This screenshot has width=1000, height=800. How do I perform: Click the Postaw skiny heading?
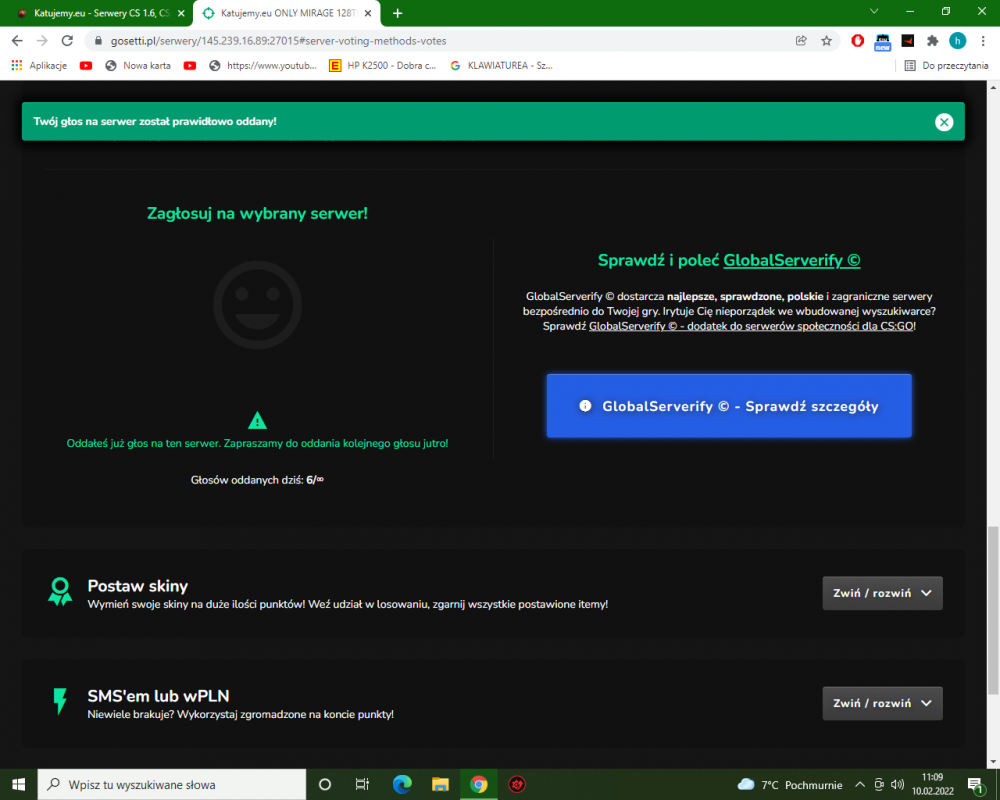138,586
